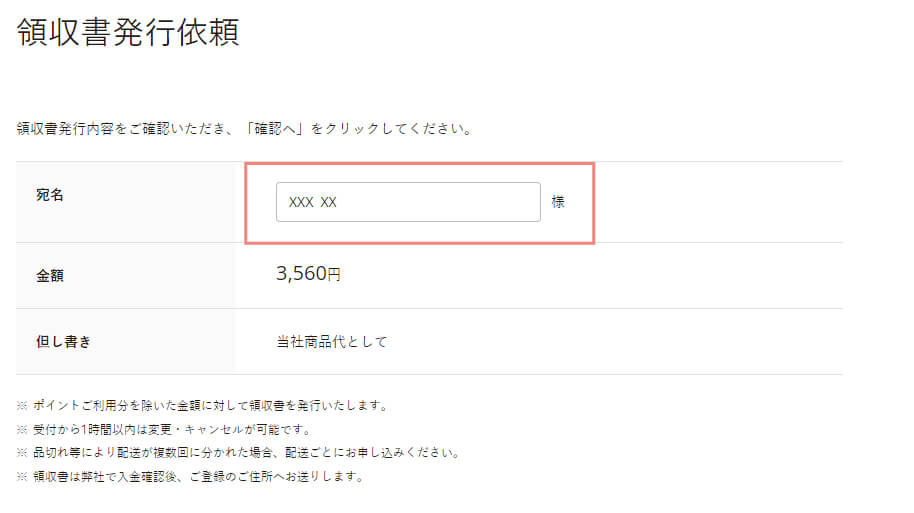The height and width of the screenshot is (513, 914).
Task: Click the ※ mark before ポイントご利用分
Action: [22, 405]
